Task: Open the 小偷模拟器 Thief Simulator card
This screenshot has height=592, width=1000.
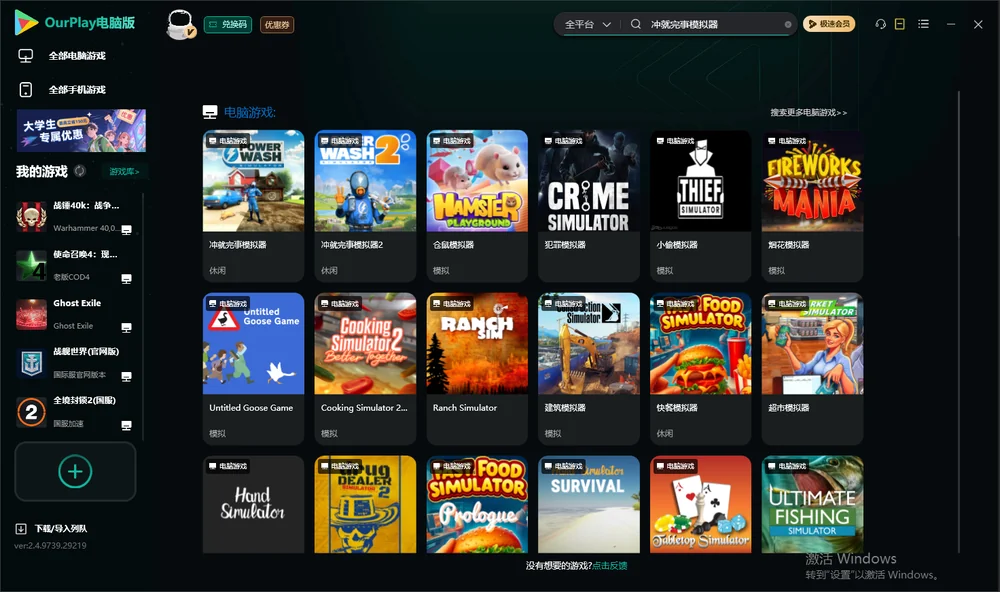Action: pos(700,205)
